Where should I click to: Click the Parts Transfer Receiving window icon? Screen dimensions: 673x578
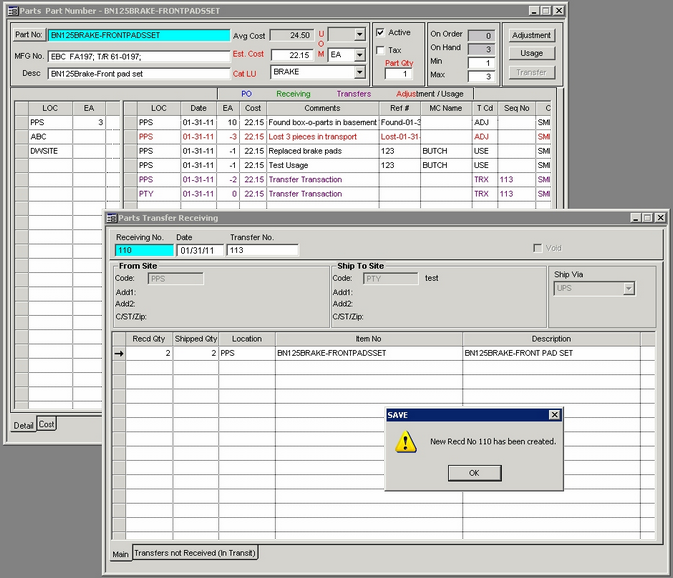point(111,218)
